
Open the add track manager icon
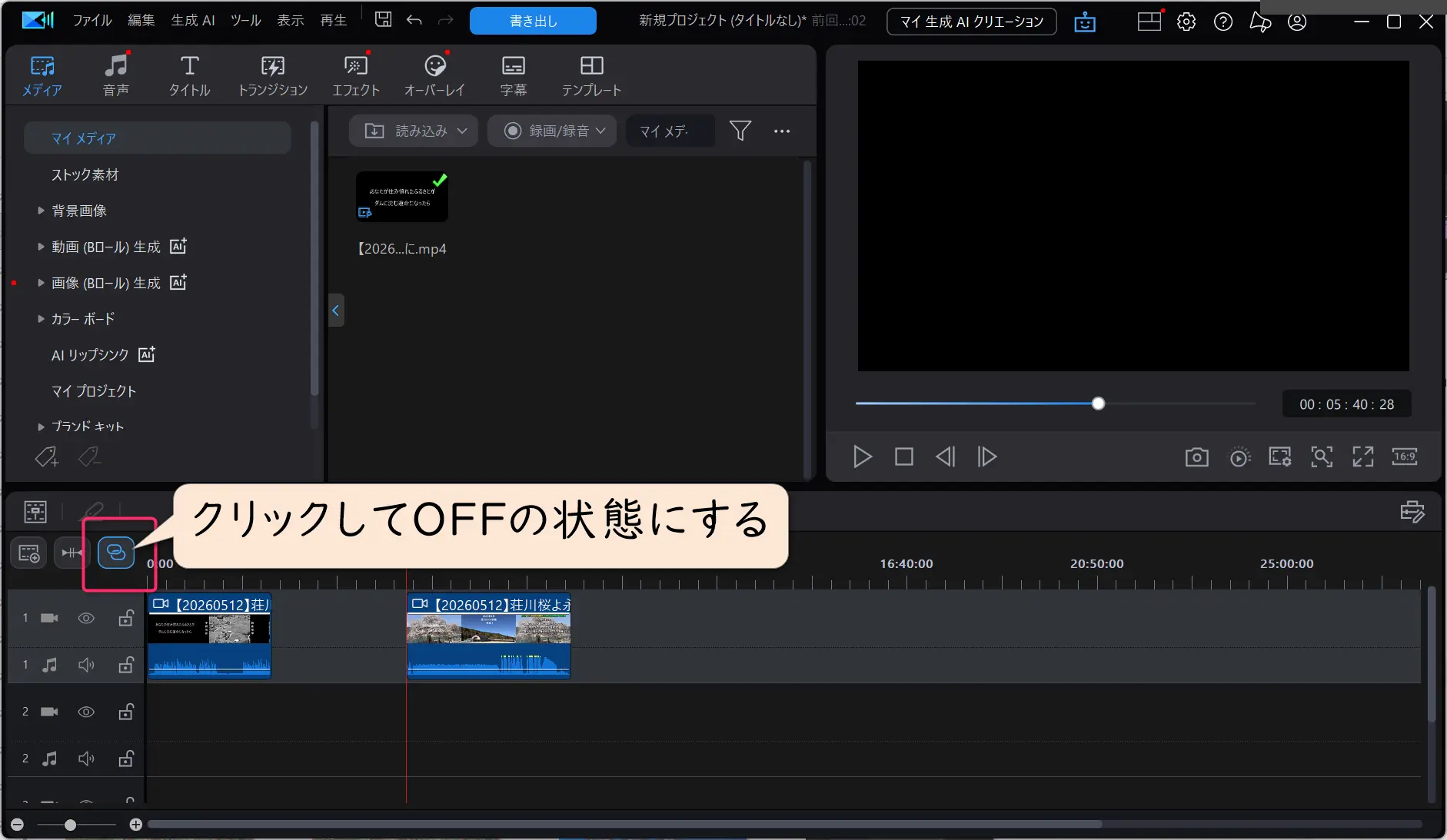29,553
